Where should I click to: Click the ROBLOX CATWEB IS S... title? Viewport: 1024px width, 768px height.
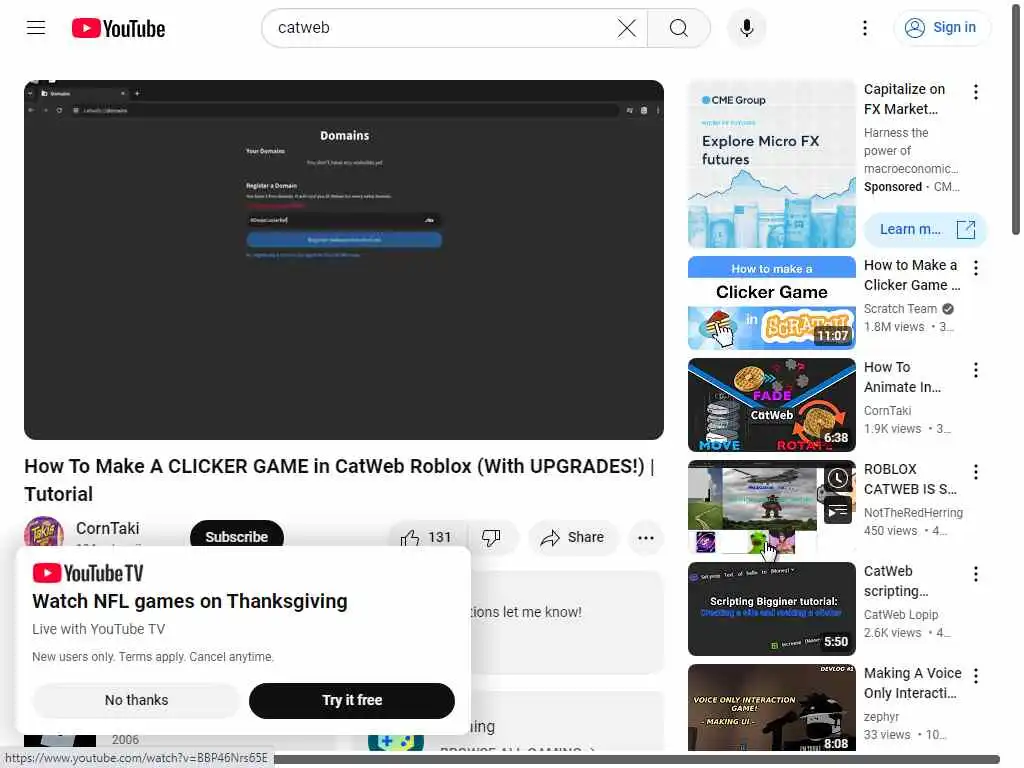tap(910, 479)
